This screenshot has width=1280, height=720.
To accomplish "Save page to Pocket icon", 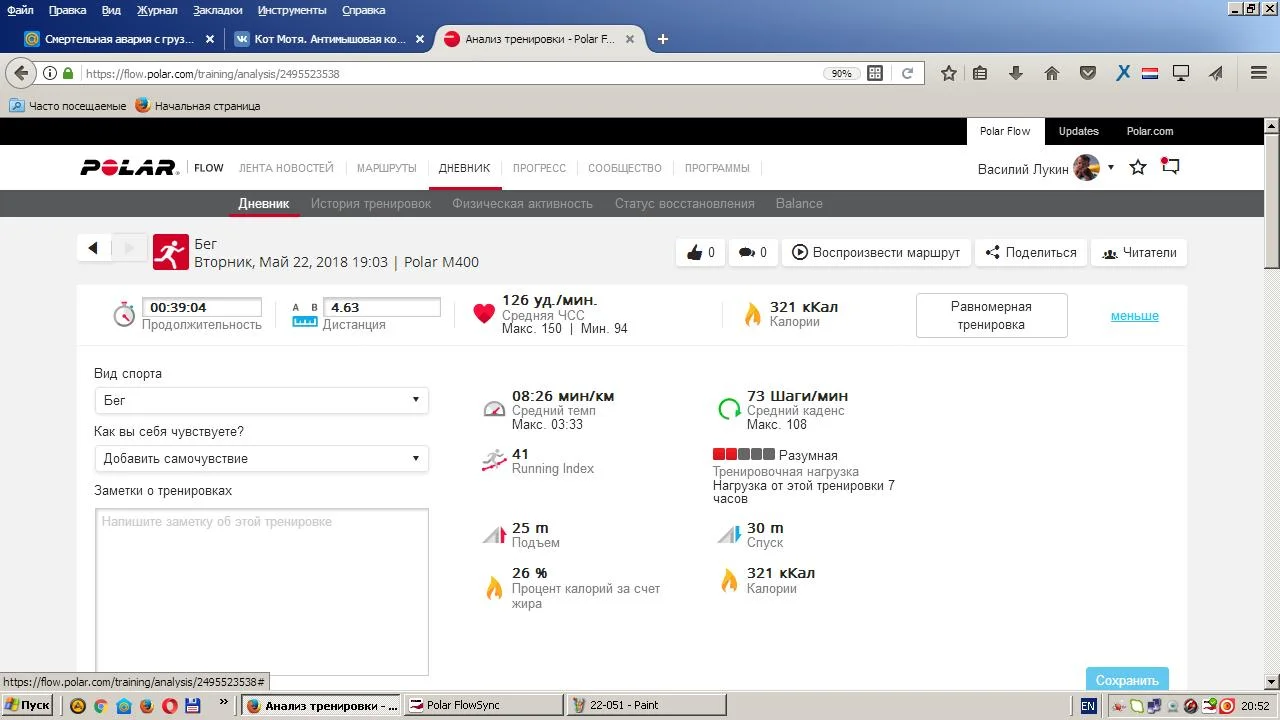I will click(x=1088, y=73).
